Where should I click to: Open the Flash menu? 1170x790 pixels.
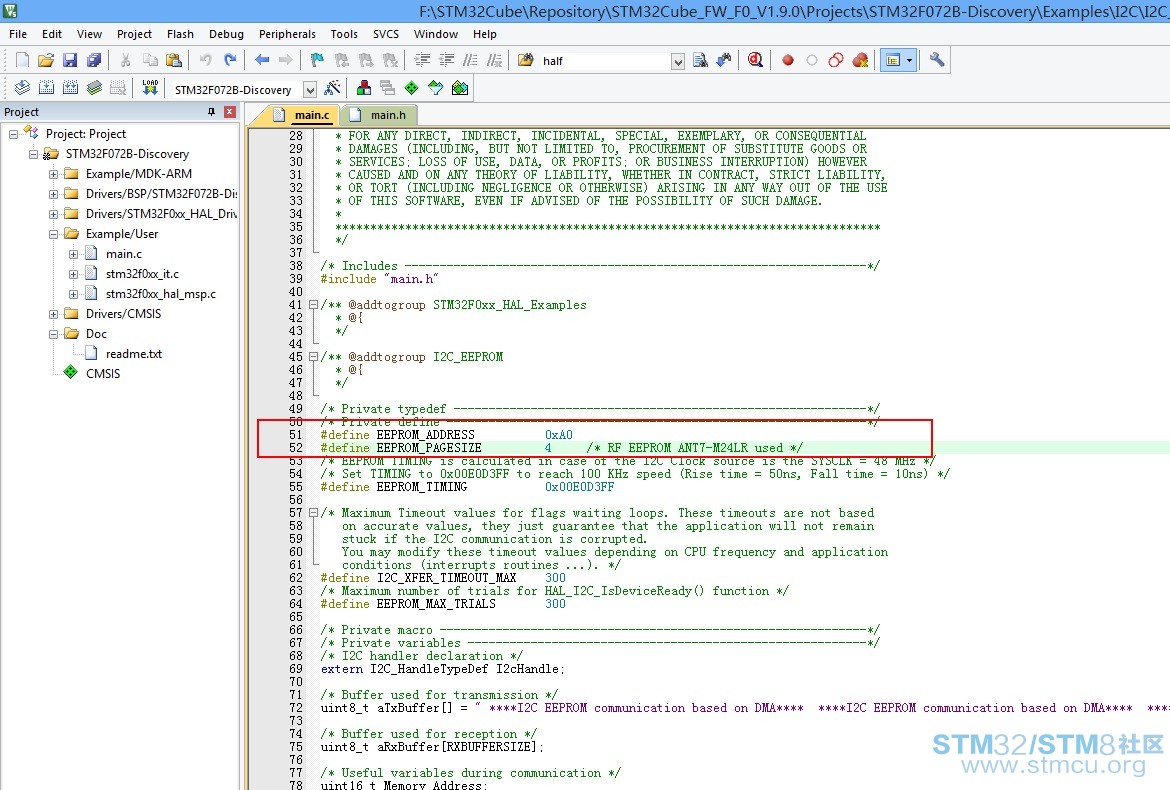180,34
